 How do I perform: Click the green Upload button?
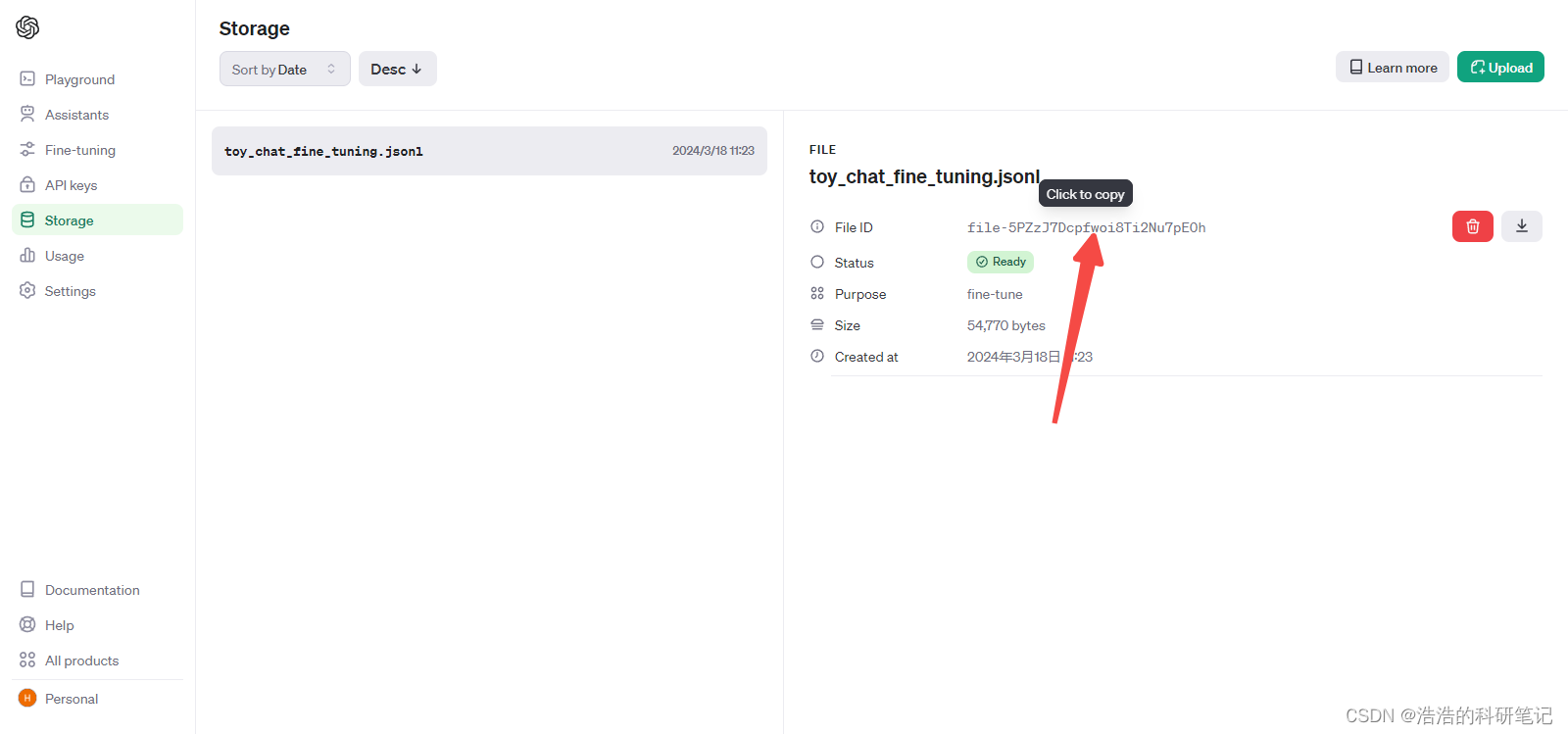pyautogui.click(x=1500, y=67)
